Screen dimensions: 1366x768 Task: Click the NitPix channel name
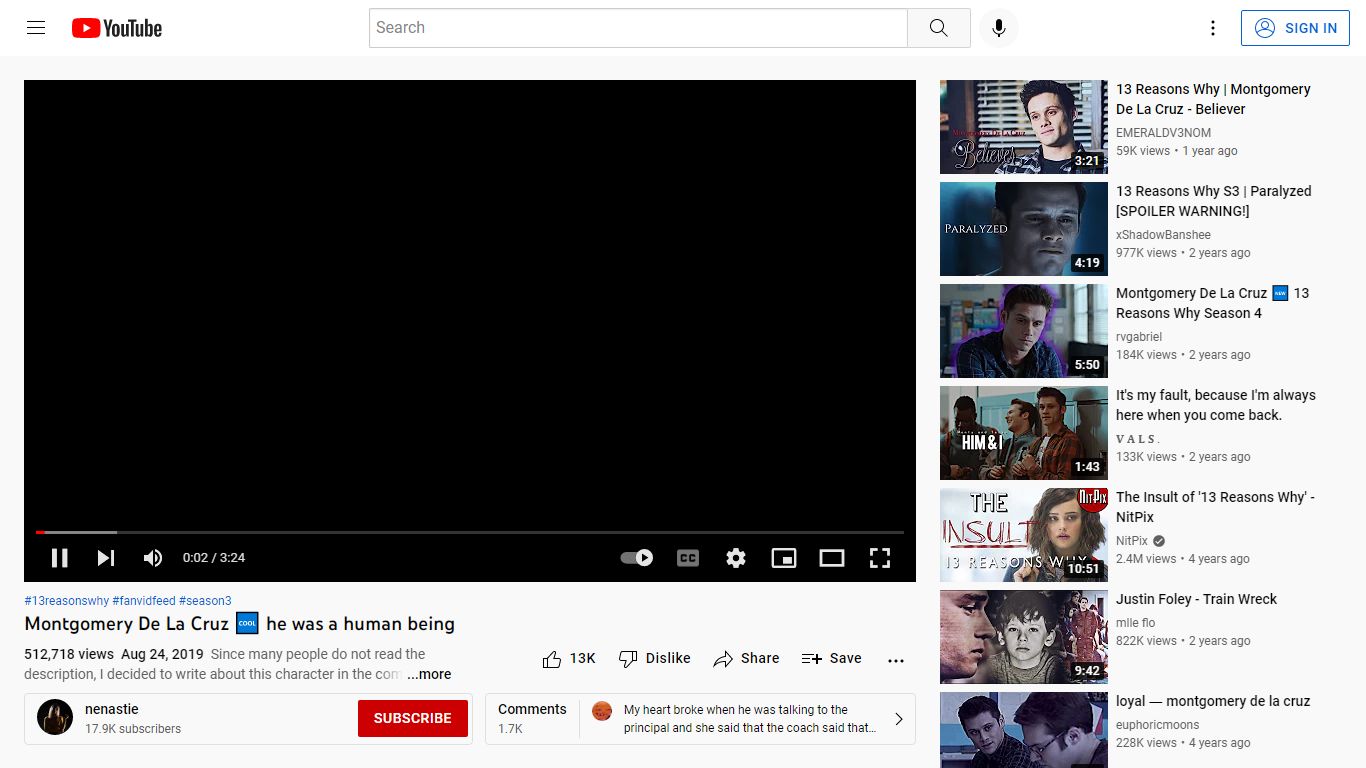(x=1132, y=541)
